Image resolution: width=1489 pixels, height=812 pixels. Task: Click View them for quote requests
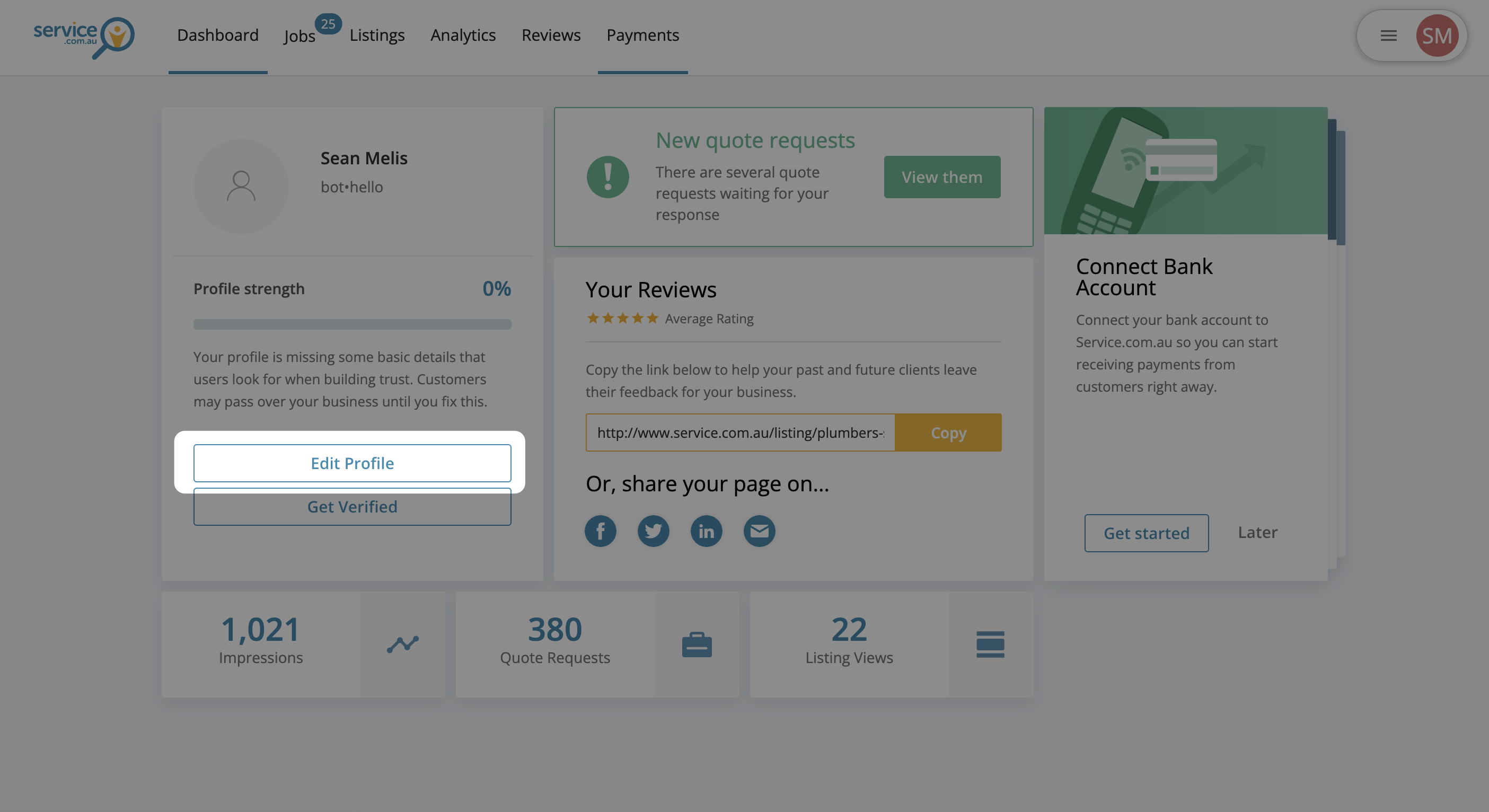(x=941, y=177)
